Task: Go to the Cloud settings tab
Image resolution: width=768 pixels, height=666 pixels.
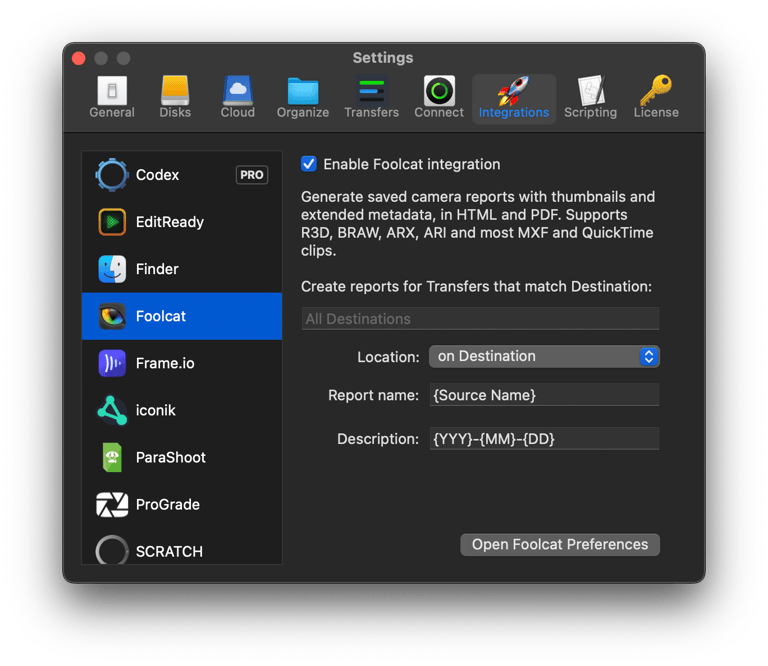Action: (x=237, y=98)
